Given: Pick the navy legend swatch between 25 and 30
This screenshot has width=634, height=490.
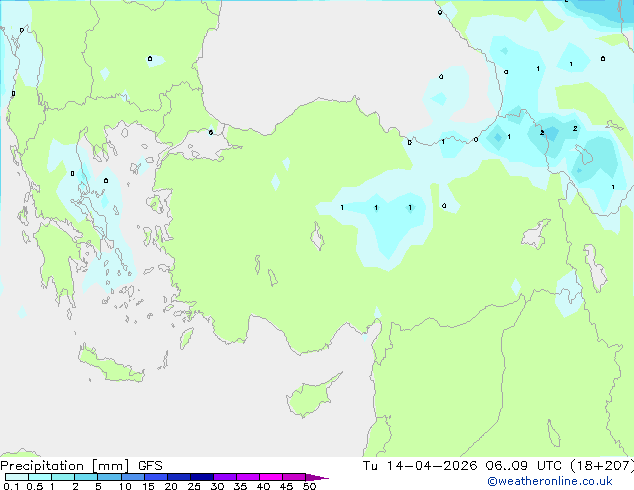Looking at the screenshot, I should coord(201,477).
